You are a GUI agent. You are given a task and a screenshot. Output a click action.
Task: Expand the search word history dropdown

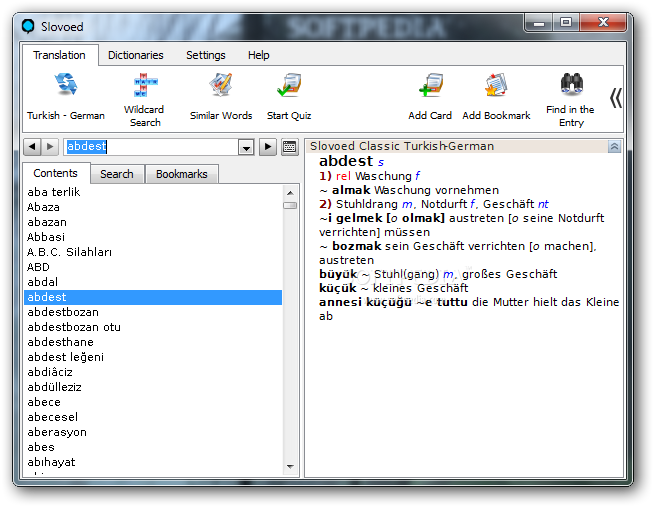click(246, 147)
